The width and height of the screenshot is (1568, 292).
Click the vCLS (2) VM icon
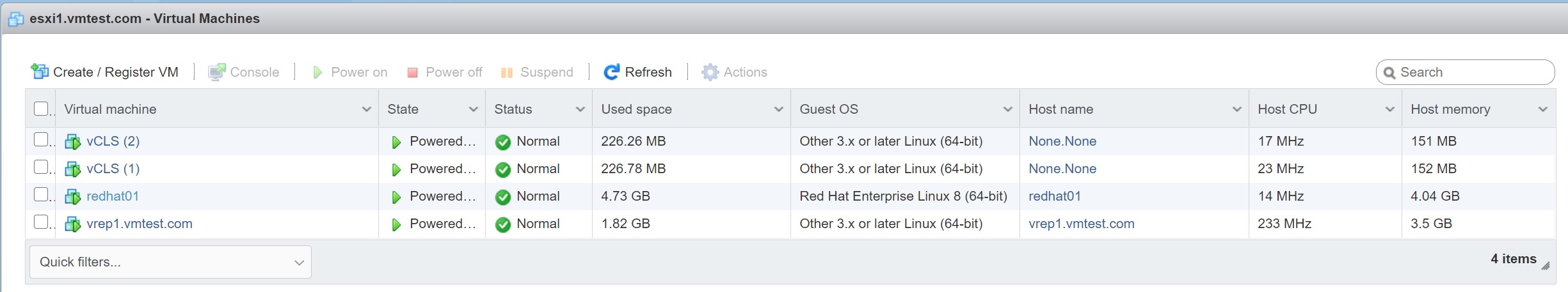click(73, 142)
